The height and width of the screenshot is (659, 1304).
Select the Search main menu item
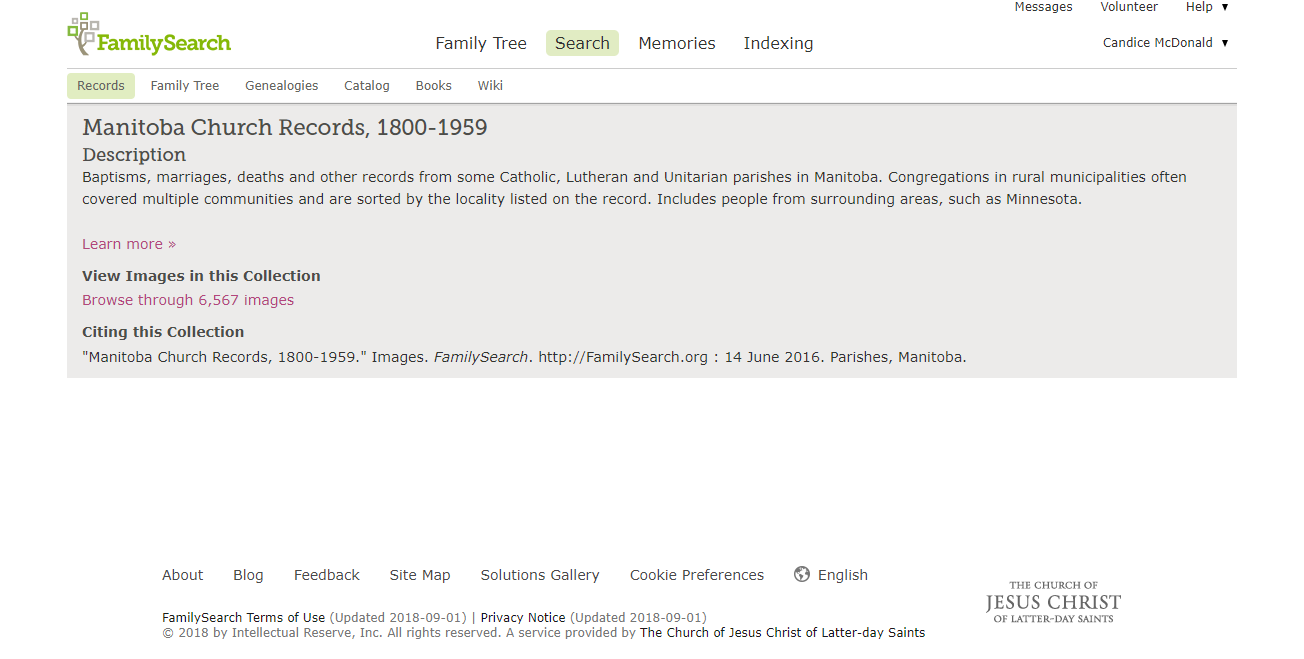pos(582,43)
